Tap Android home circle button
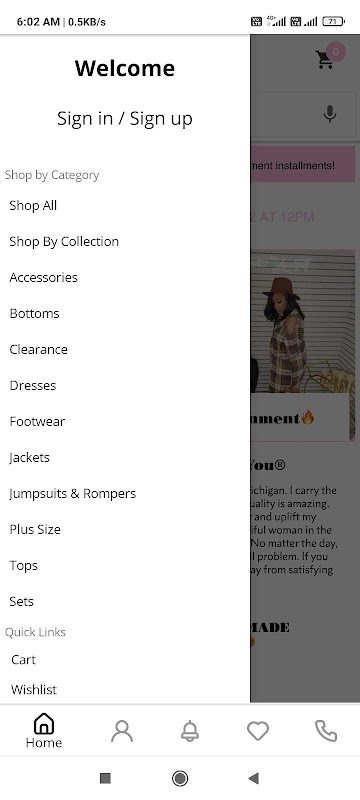This screenshot has width=360, height=800. [179, 778]
